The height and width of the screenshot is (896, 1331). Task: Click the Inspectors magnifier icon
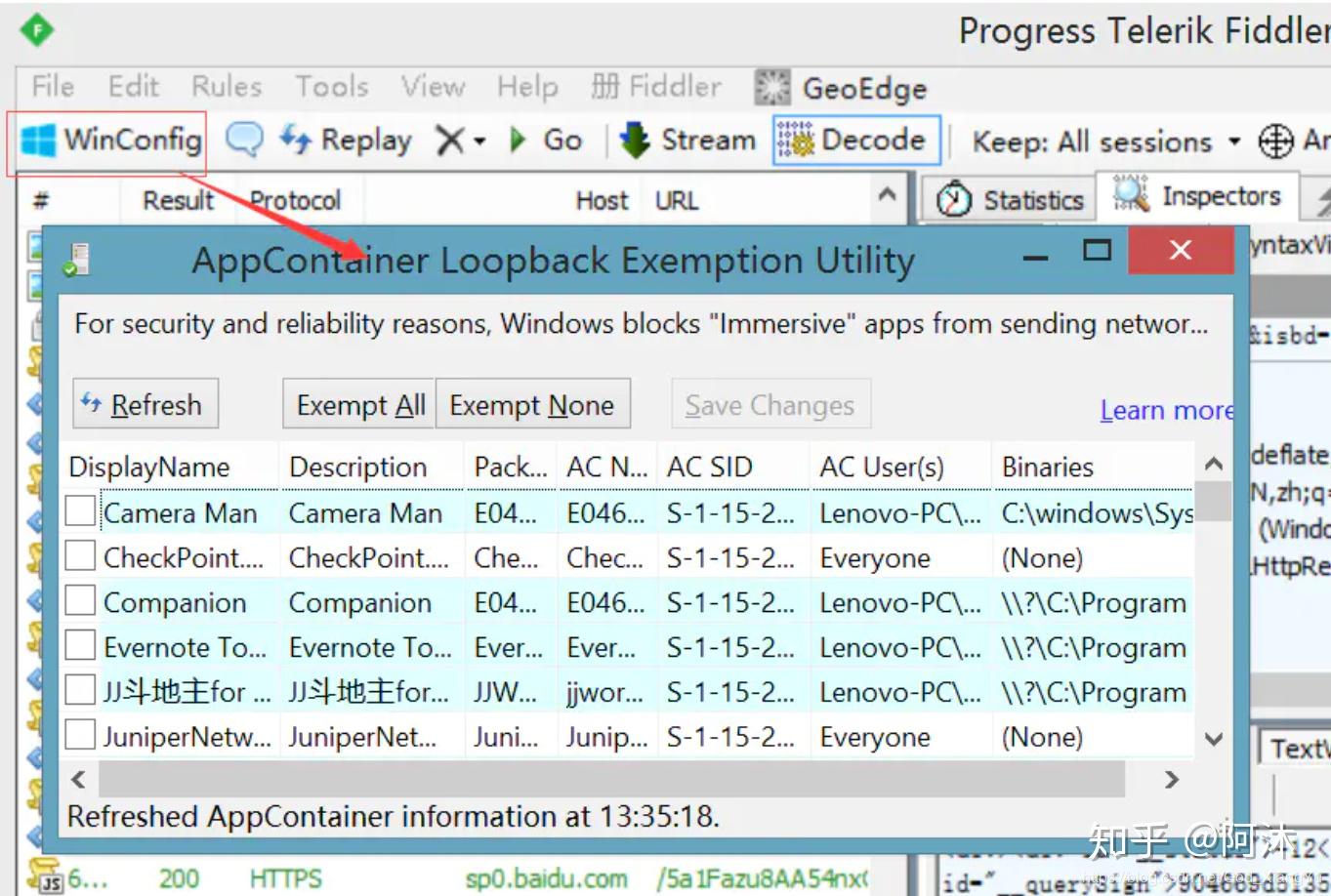tap(1131, 193)
